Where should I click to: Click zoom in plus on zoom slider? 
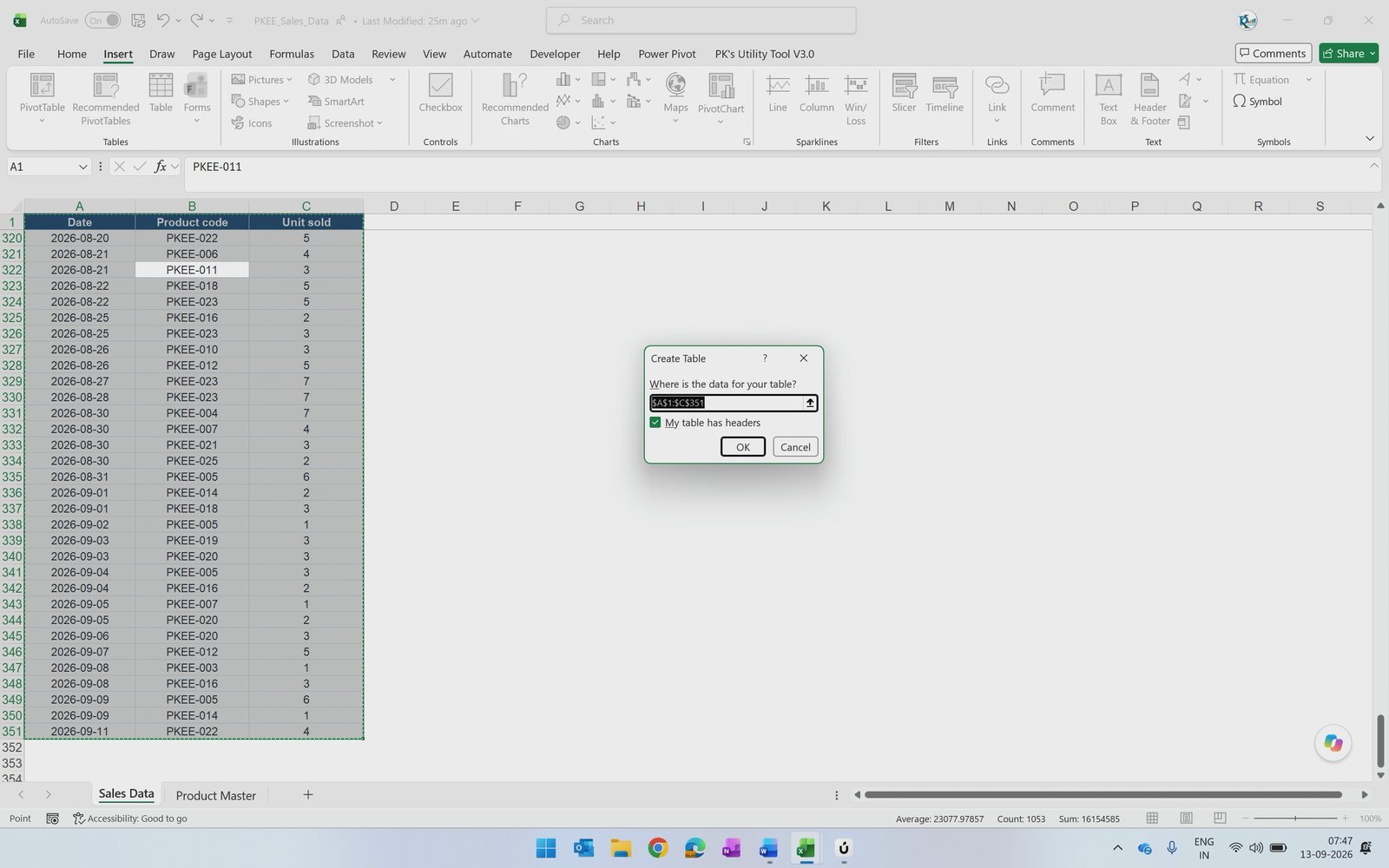pyautogui.click(x=1346, y=819)
